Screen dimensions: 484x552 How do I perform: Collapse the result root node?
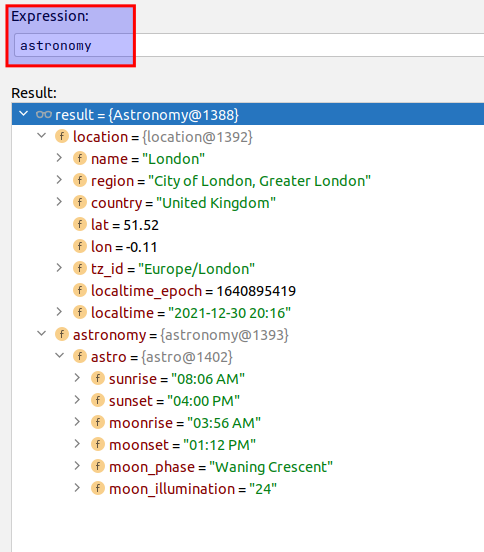coord(24,114)
